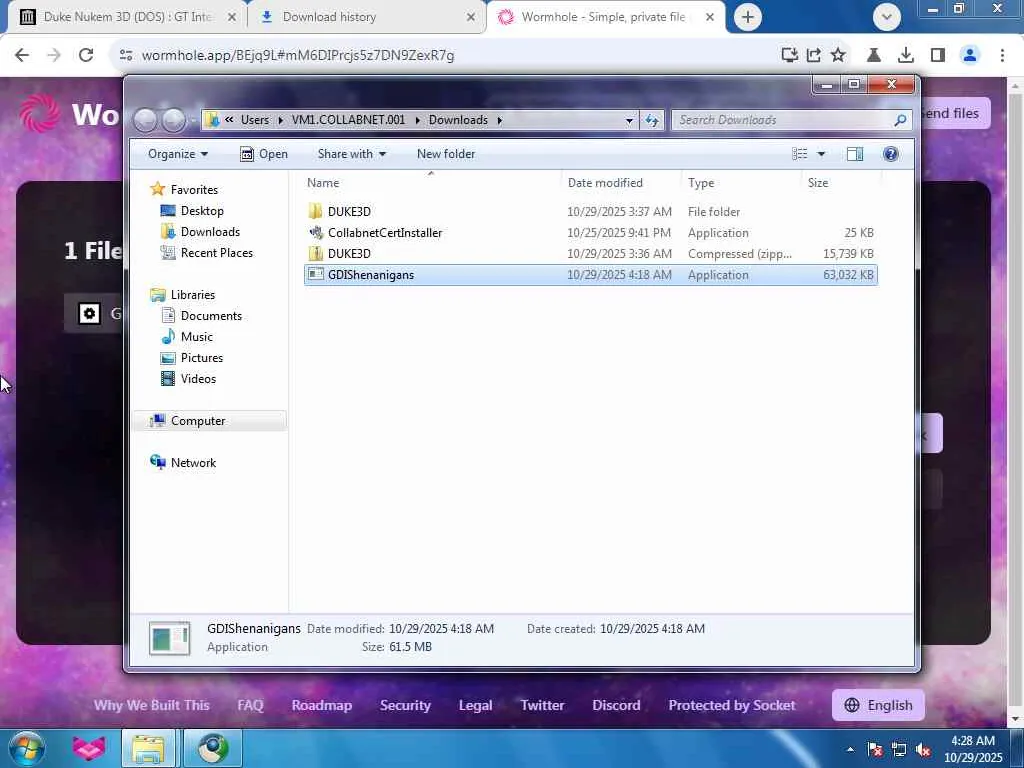The height and width of the screenshot is (768, 1024).
Task: Open the Videos library
Action: (198, 379)
